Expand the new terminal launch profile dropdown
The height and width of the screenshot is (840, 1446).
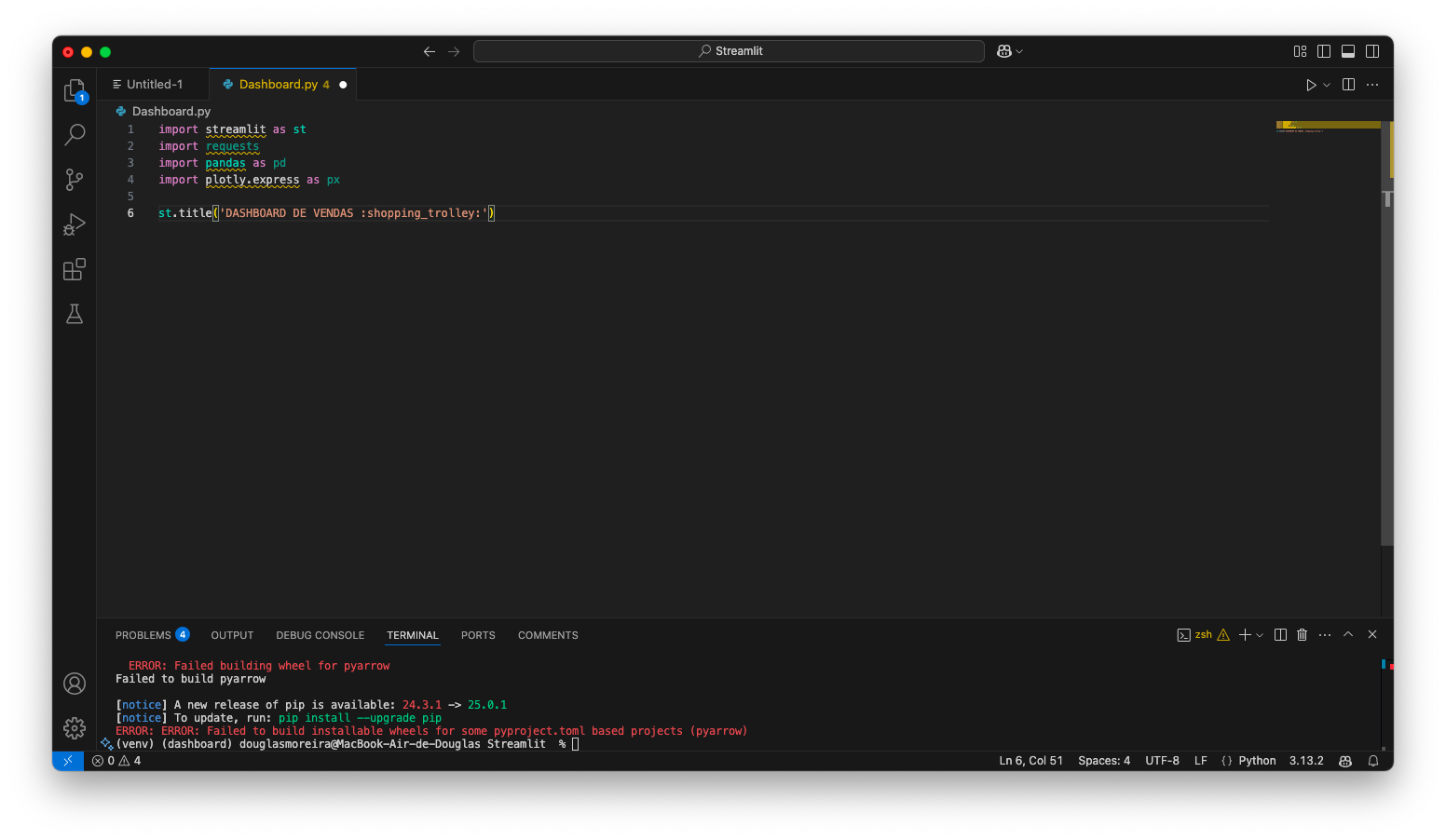(1260, 635)
